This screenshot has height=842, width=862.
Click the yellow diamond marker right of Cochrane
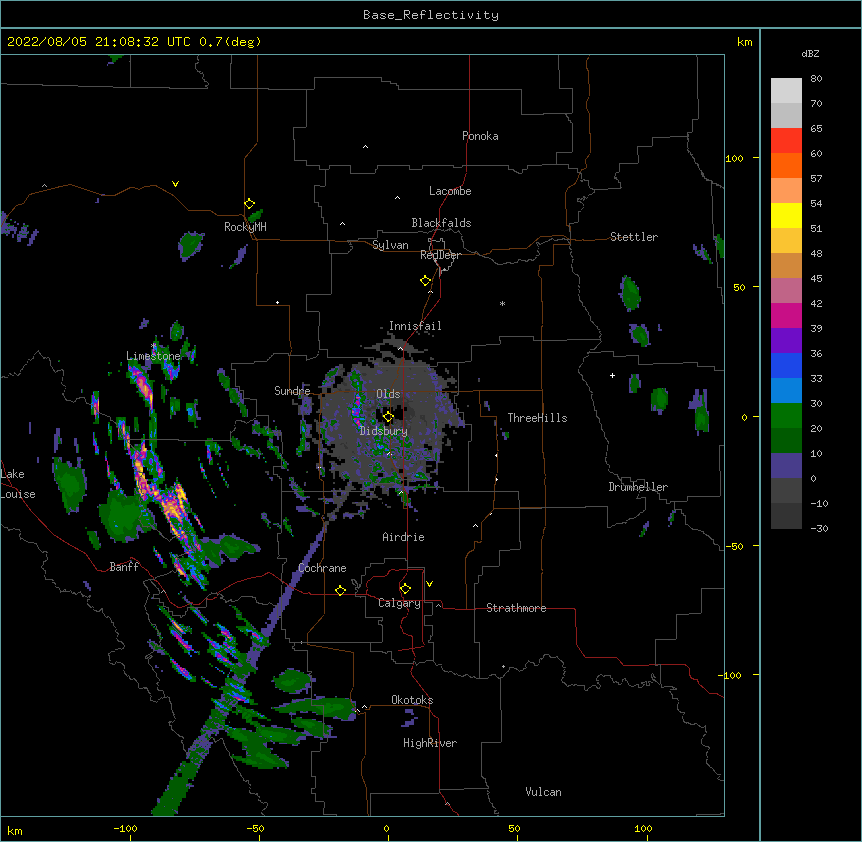(340, 590)
